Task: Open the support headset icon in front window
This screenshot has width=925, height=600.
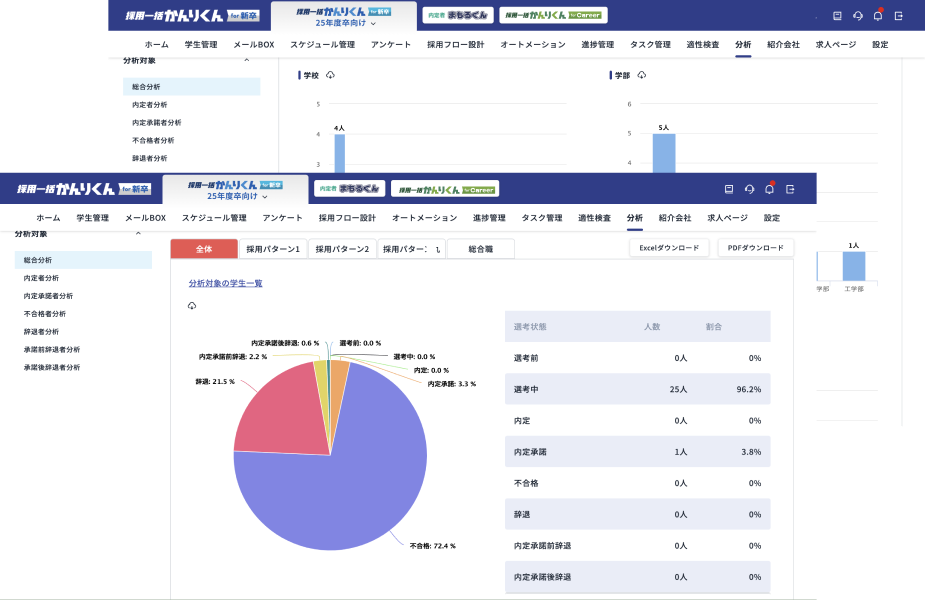Action: (749, 189)
